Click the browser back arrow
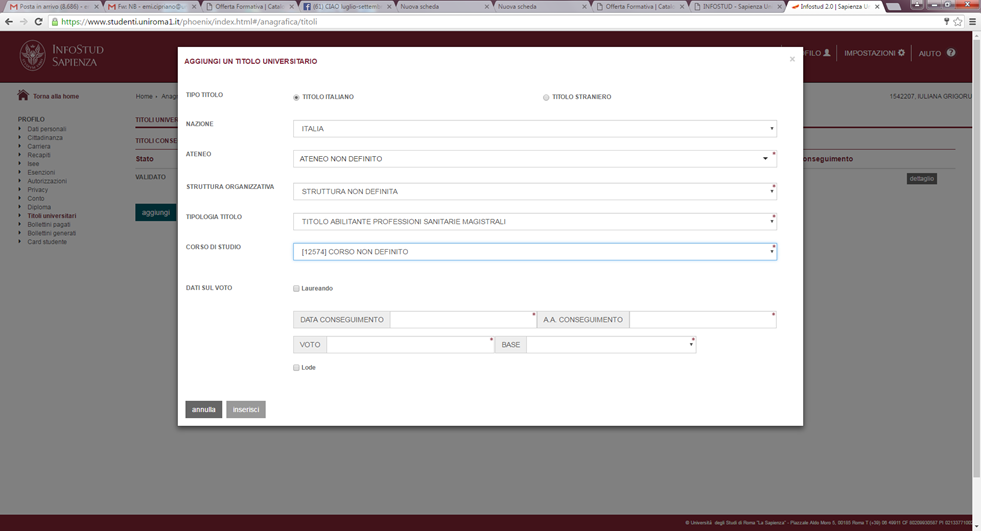Image resolution: width=981 pixels, height=531 pixels. point(9,21)
